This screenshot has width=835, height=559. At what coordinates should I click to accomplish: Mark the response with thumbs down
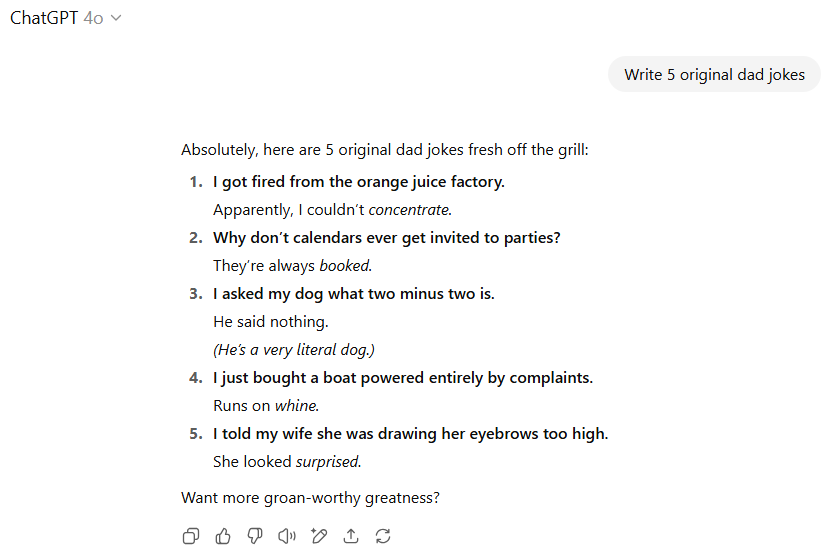[x=255, y=536]
